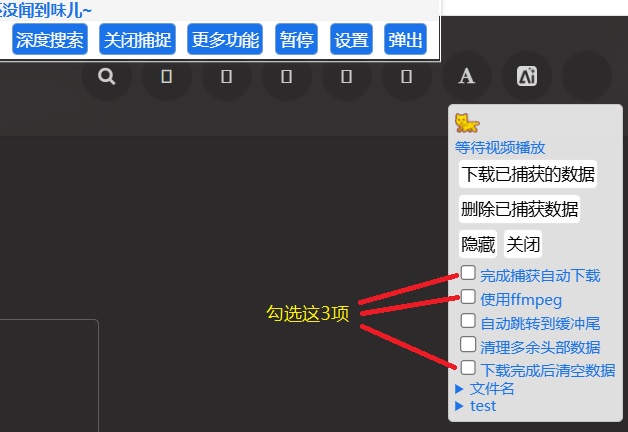This screenshot has width=628, height=432.
Task: Check the 使用ffmpeg option
Action: click(x=468, y=297)
